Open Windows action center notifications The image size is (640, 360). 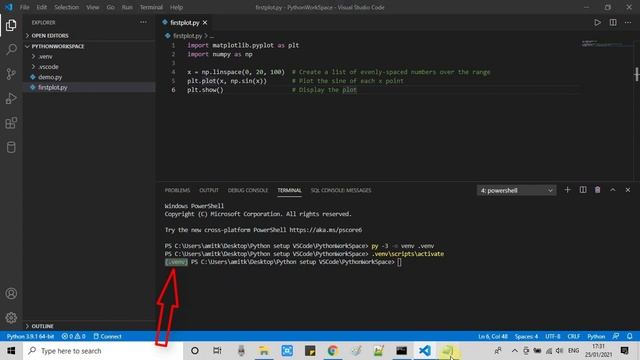[624, 351]
